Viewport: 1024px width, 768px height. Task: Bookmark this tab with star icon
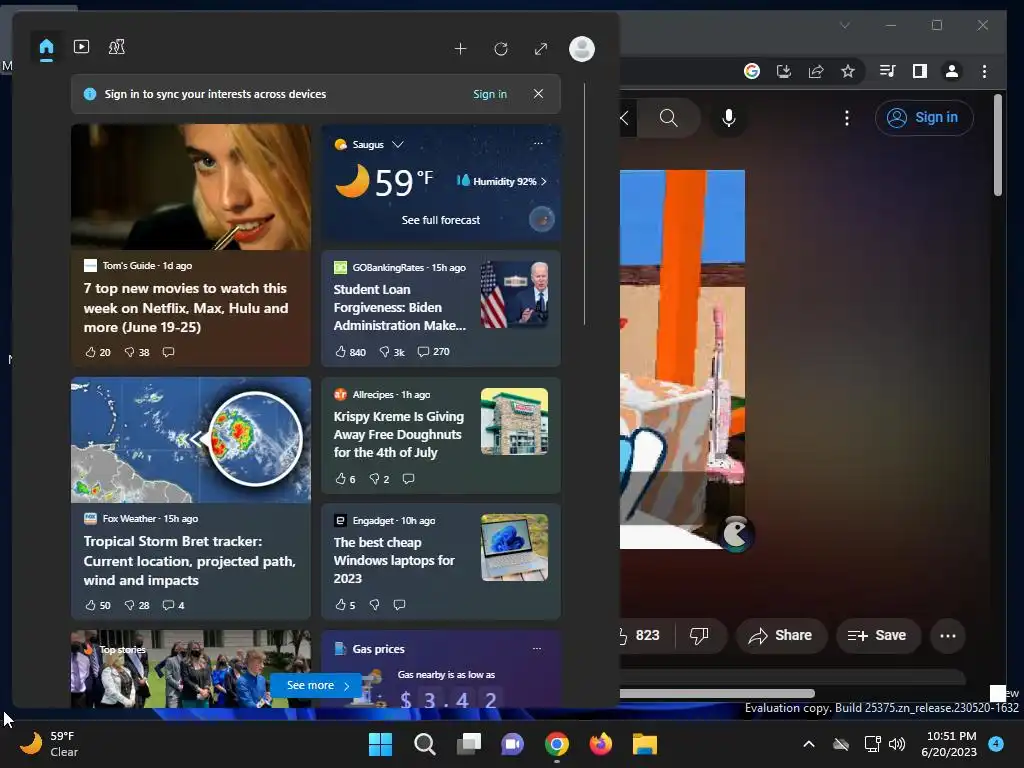pyautogui.click(x=848, y=71)
